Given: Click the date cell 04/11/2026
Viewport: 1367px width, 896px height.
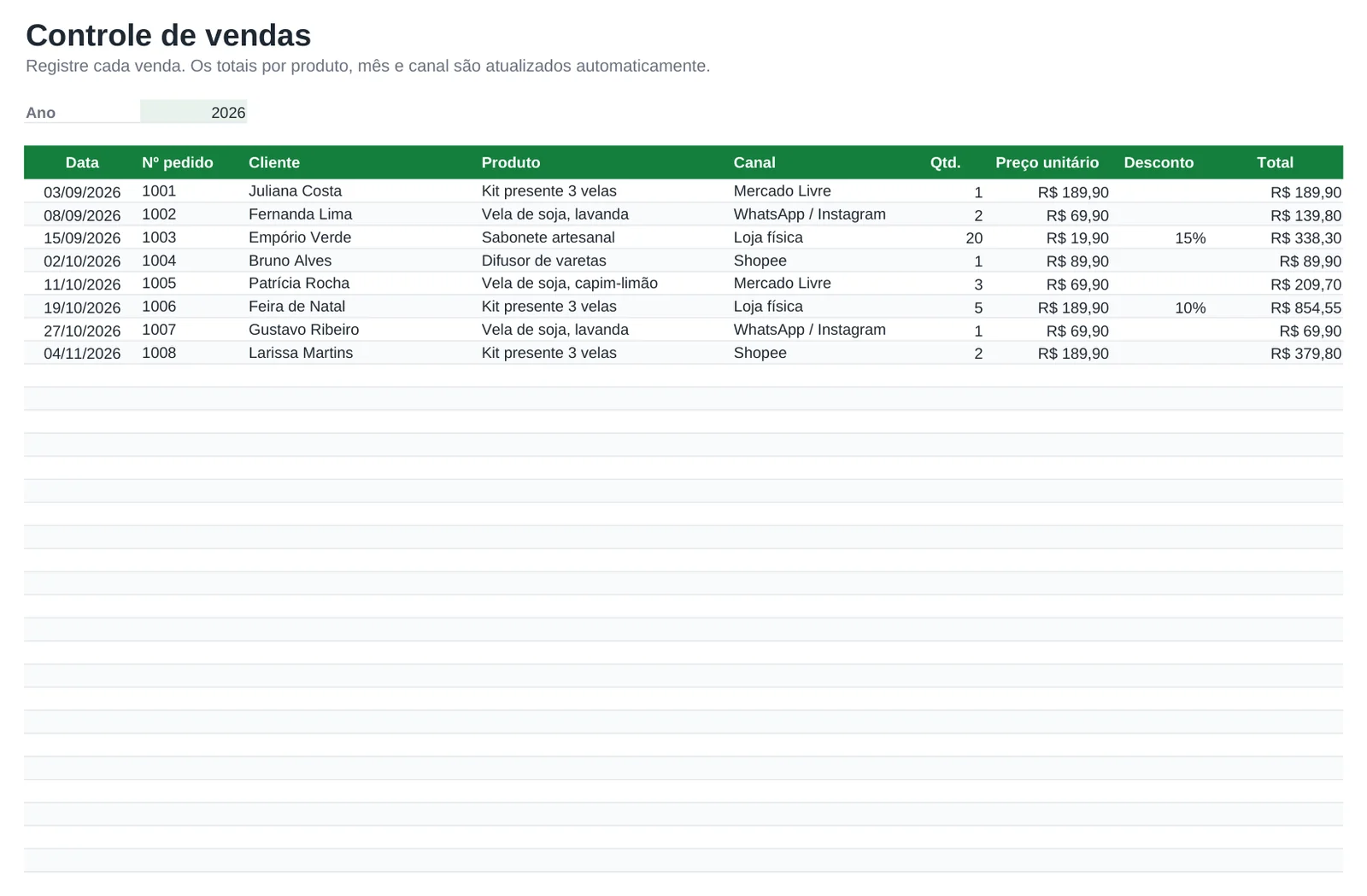Looking at the screenshot, I should [x=82, y=353].
